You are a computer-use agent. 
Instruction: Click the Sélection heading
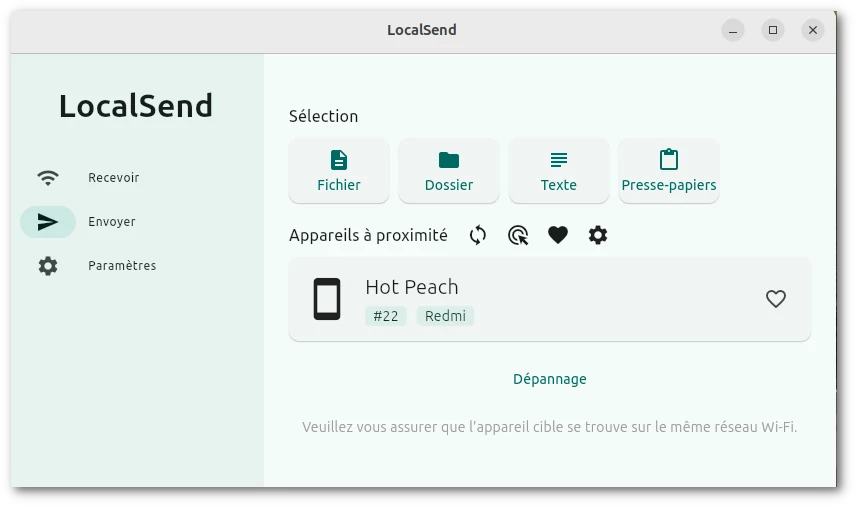pyautogui.click(x=324, y=116)
